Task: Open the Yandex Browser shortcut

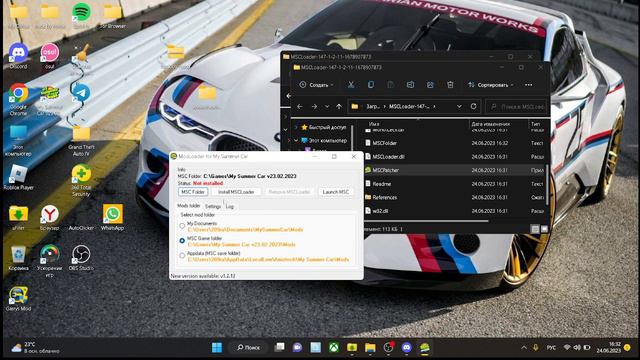Action: click(50, 218)
